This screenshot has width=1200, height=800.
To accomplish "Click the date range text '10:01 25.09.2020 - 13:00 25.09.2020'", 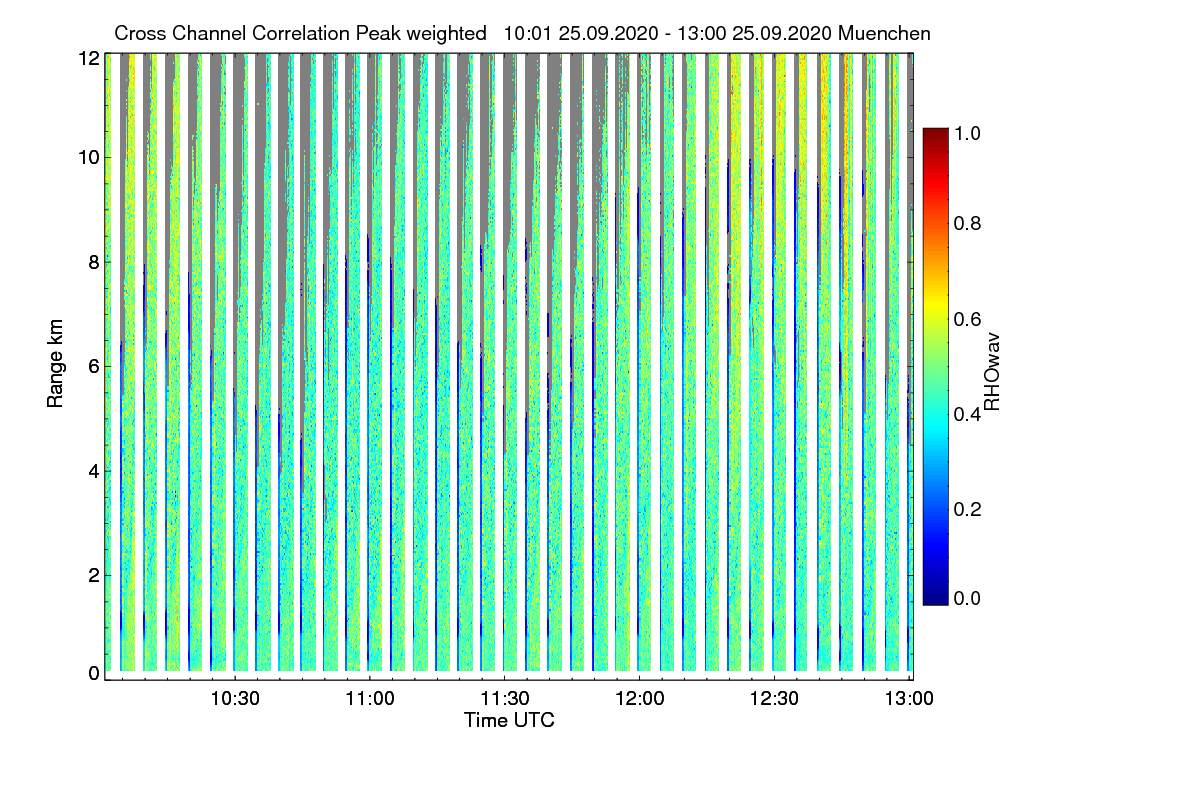I will pos(669,33).
